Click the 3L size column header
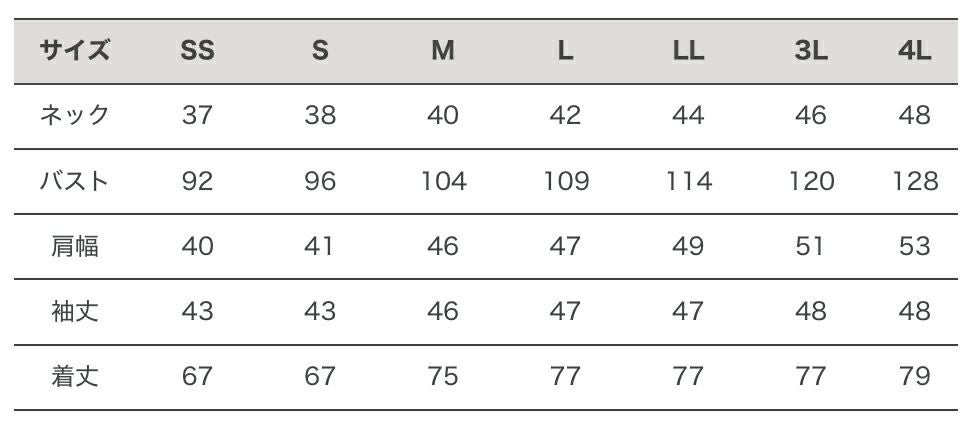The image size is (972, 428). [x=811, y=51]
